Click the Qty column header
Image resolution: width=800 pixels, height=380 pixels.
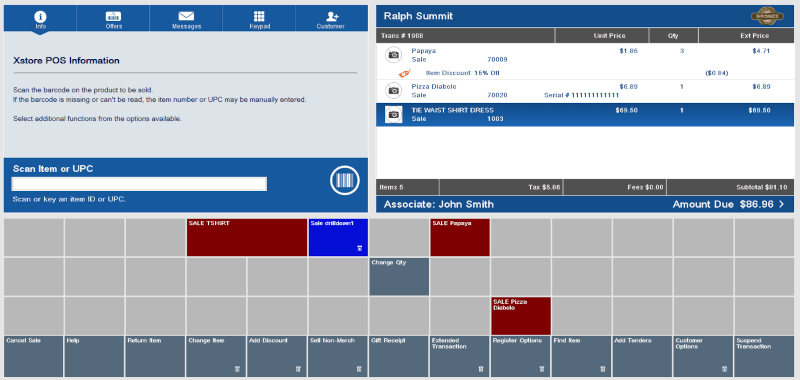coord(673,36)
